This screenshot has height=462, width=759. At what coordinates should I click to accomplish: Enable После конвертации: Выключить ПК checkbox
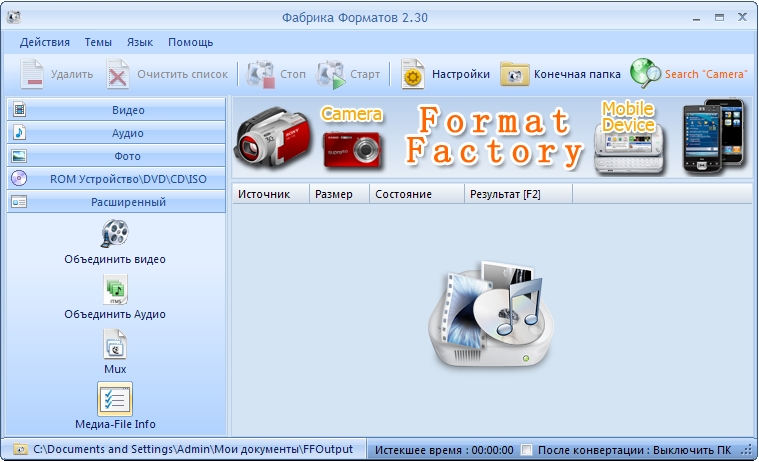tap(527, 450)
